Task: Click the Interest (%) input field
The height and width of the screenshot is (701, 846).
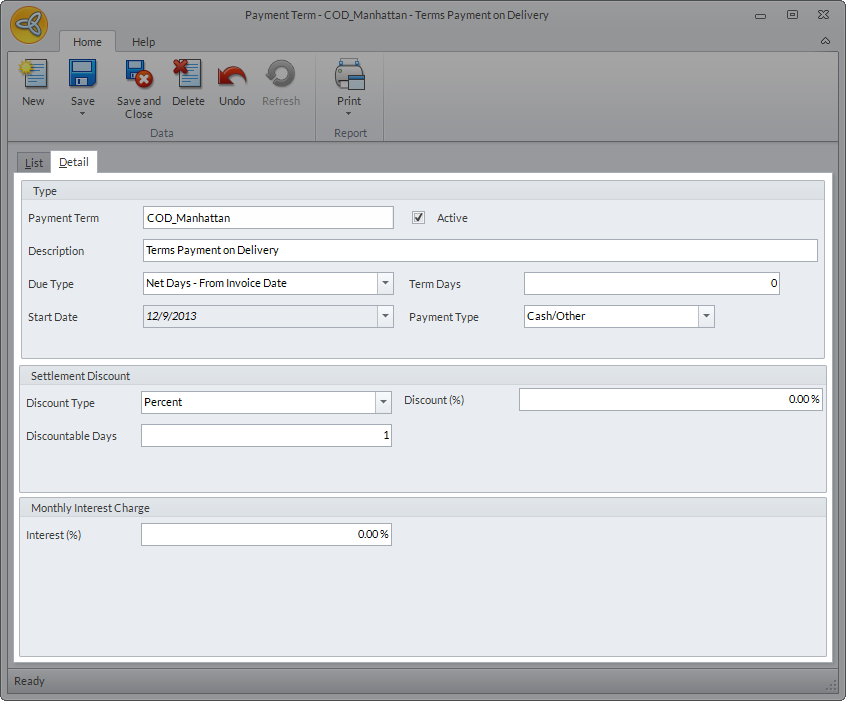Action: click(x=266, y=535)
